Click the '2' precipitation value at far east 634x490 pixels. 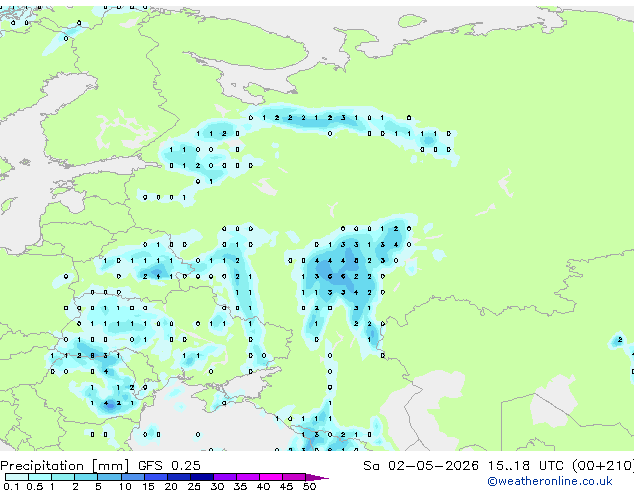(620, 340)
